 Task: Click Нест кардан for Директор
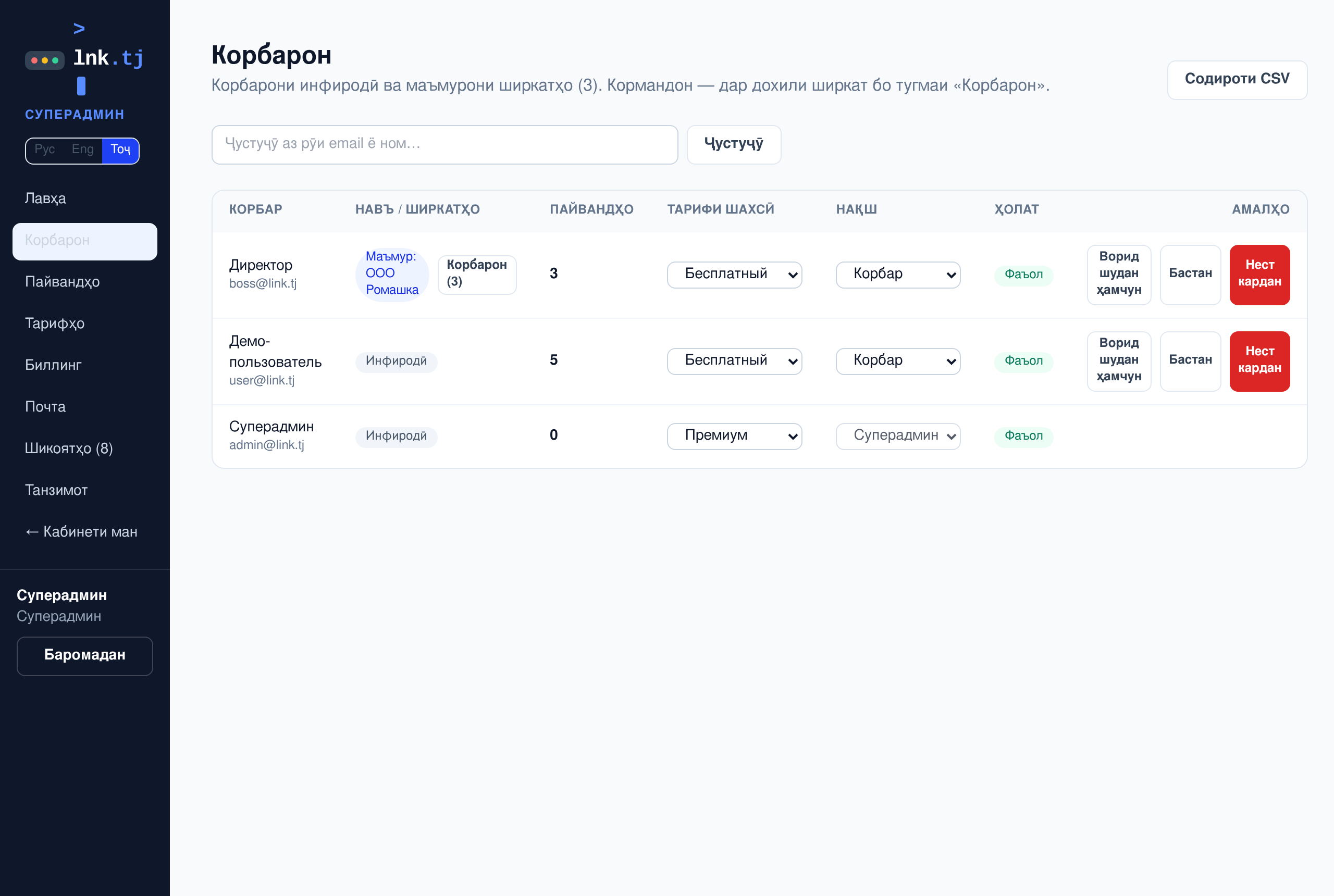(x=1259, y=275)
